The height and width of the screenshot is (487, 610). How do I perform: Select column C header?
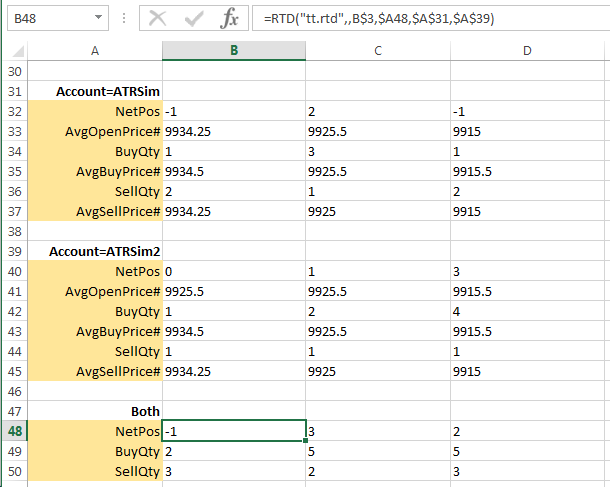[x=378, y=51]
